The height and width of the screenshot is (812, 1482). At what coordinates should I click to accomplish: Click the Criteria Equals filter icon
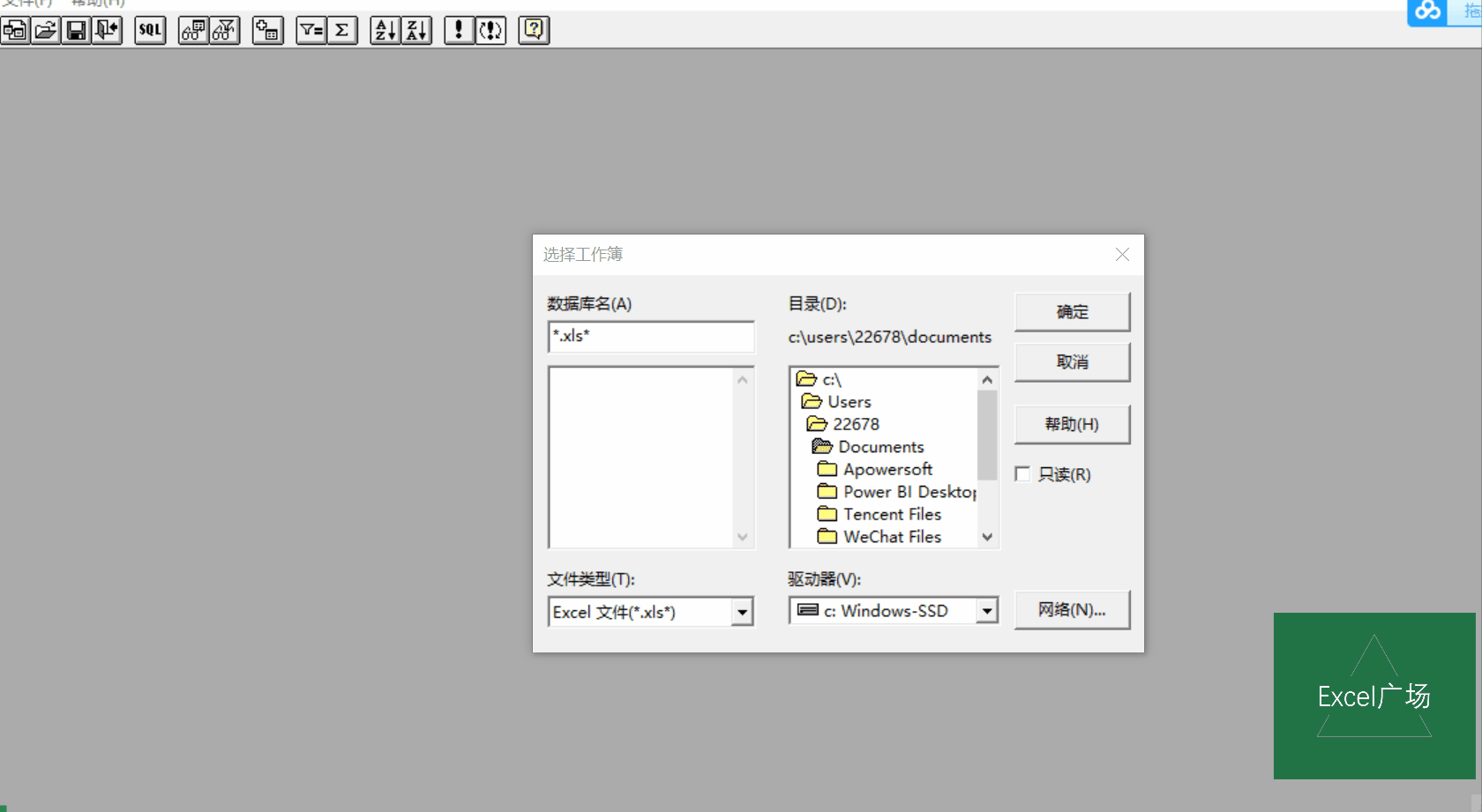pyautogui.click(x=311, y=31)
